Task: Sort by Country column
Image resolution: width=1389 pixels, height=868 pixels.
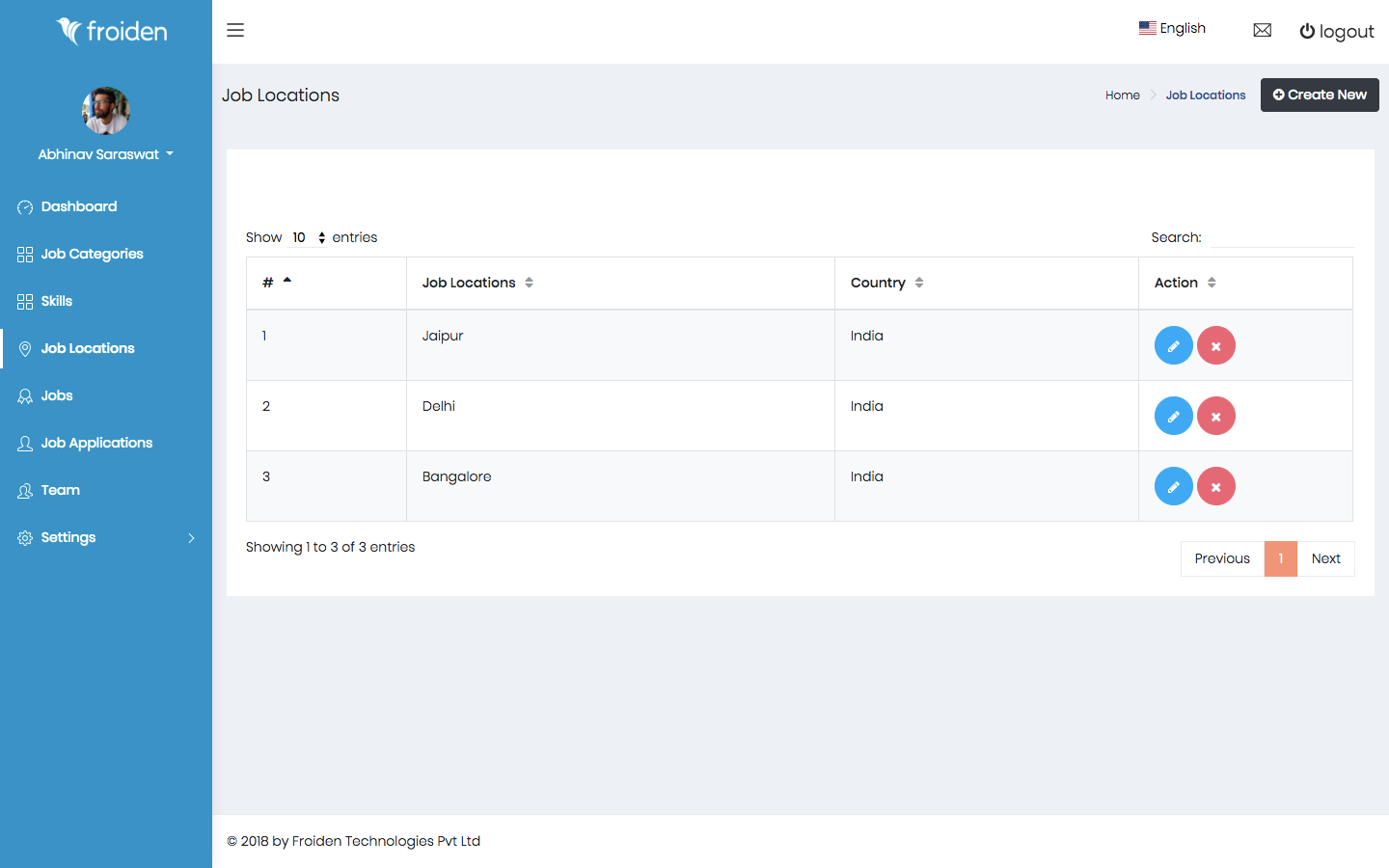Action: point(987,283)
